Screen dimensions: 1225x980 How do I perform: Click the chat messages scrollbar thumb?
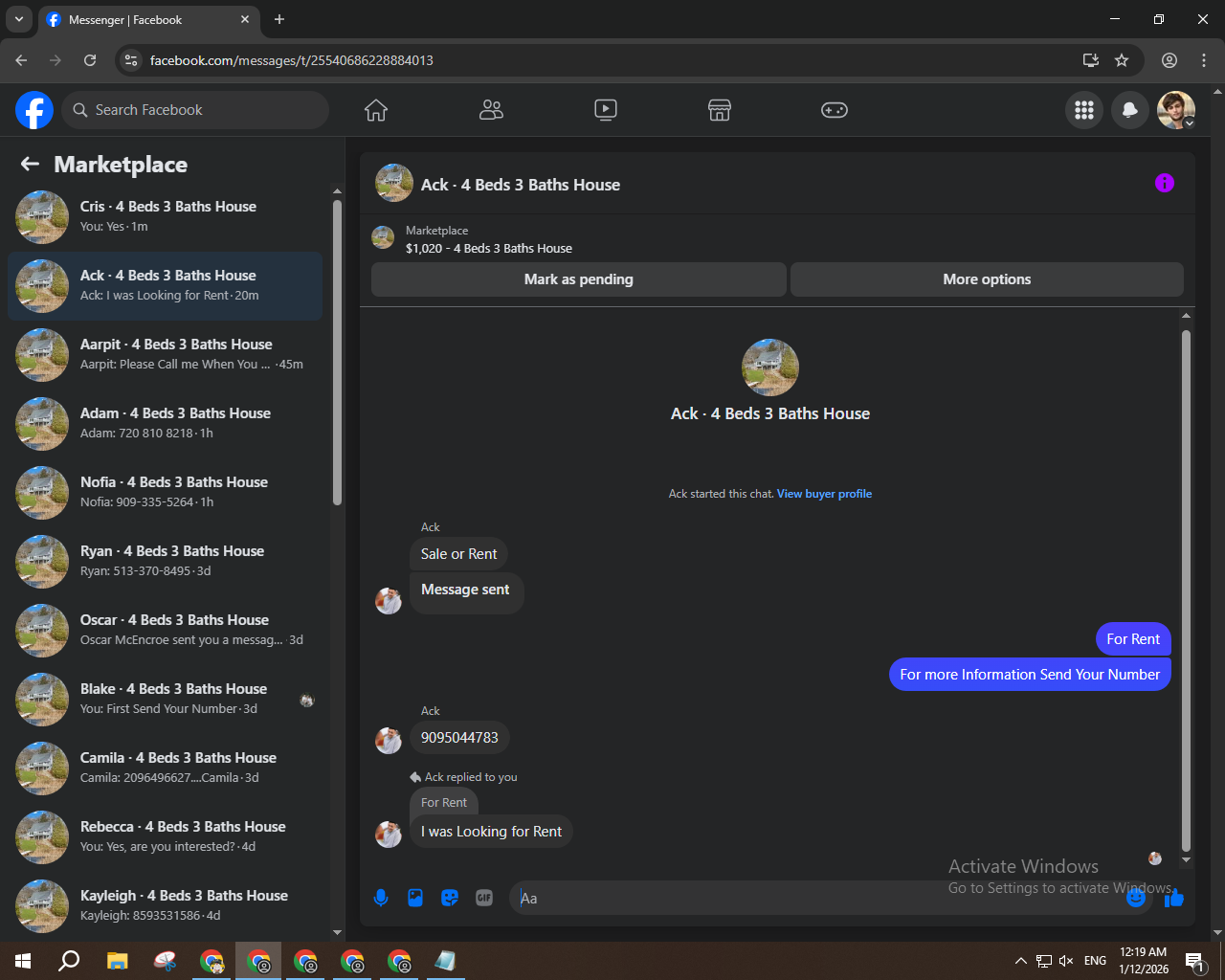coord(1187,590)
